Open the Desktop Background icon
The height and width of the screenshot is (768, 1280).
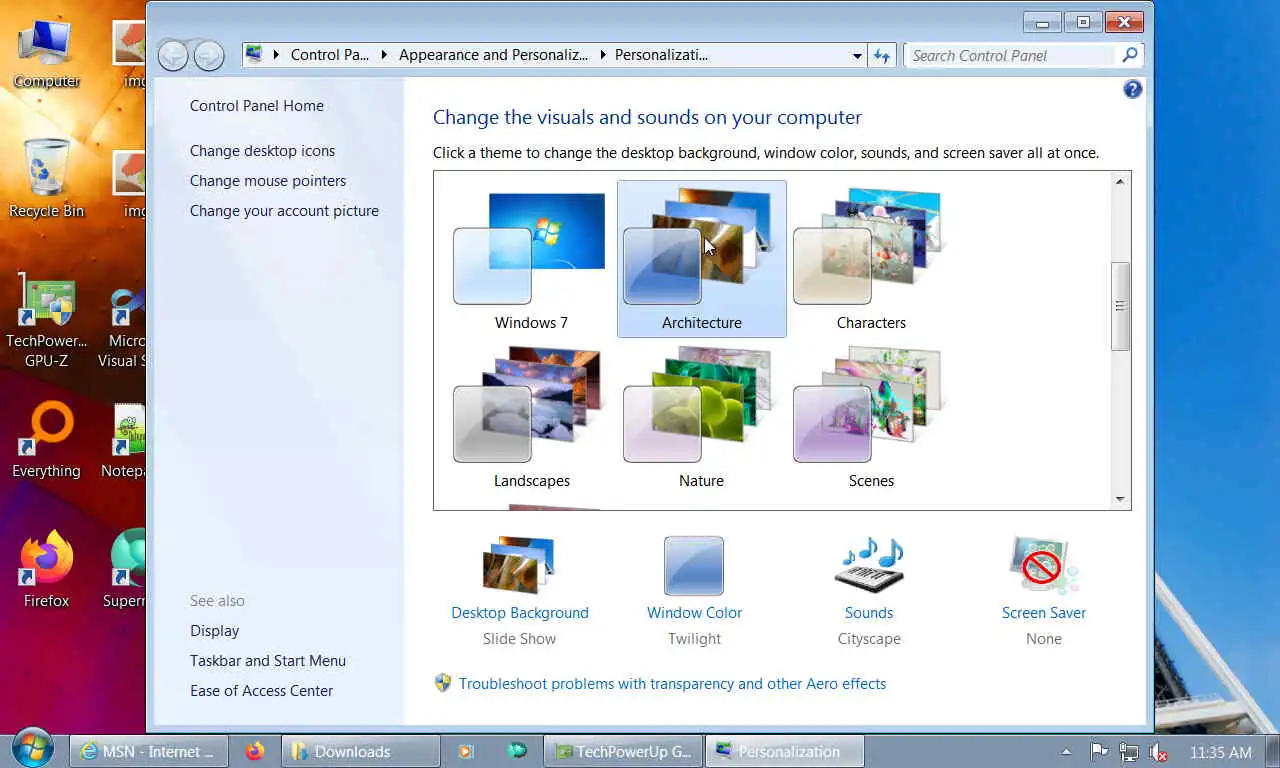(x=519, y=566)
